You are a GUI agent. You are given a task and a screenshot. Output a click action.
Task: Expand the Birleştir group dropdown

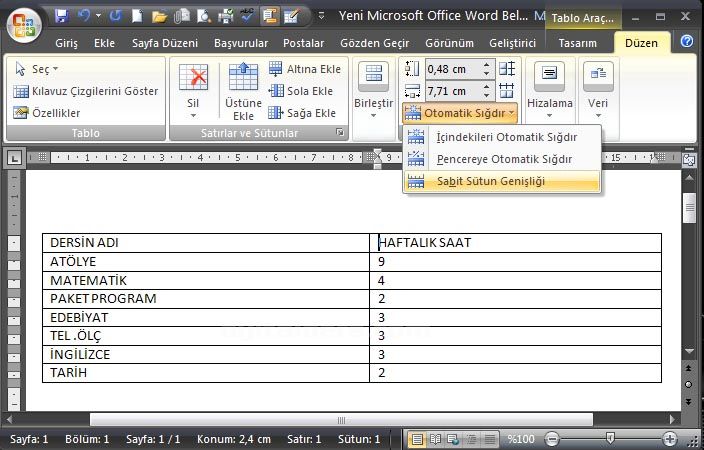click(374, 92)
